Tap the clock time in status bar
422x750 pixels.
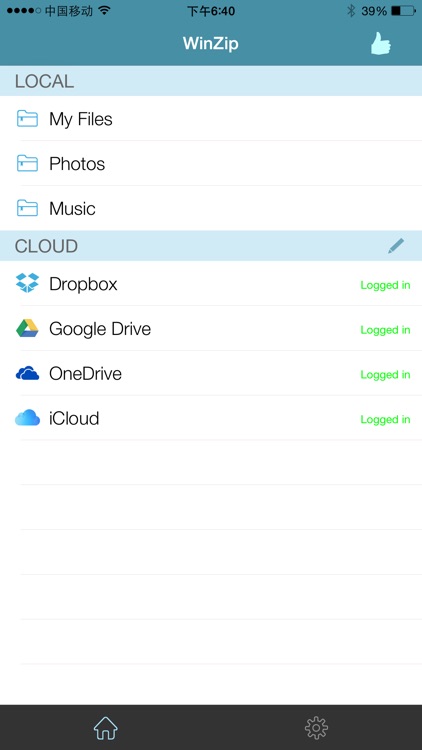(x=211, y=11)
